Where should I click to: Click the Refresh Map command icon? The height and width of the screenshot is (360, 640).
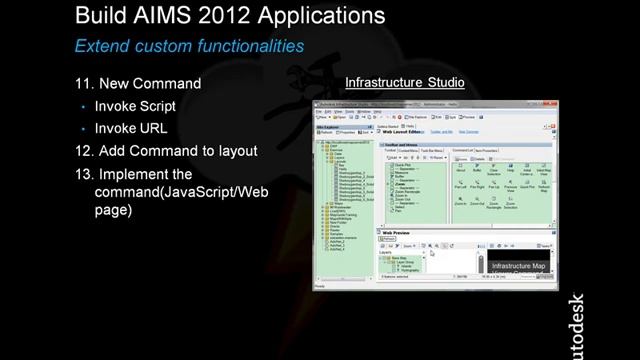click(x=544, y=186)
